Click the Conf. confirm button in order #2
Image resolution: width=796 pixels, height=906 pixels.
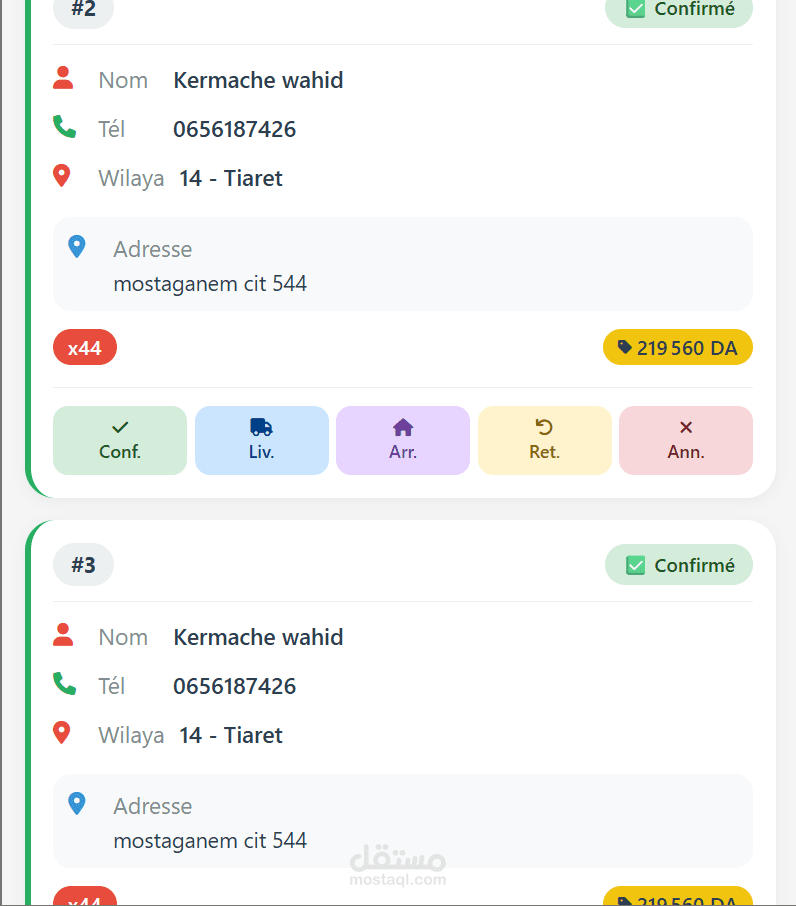(120, 440)
